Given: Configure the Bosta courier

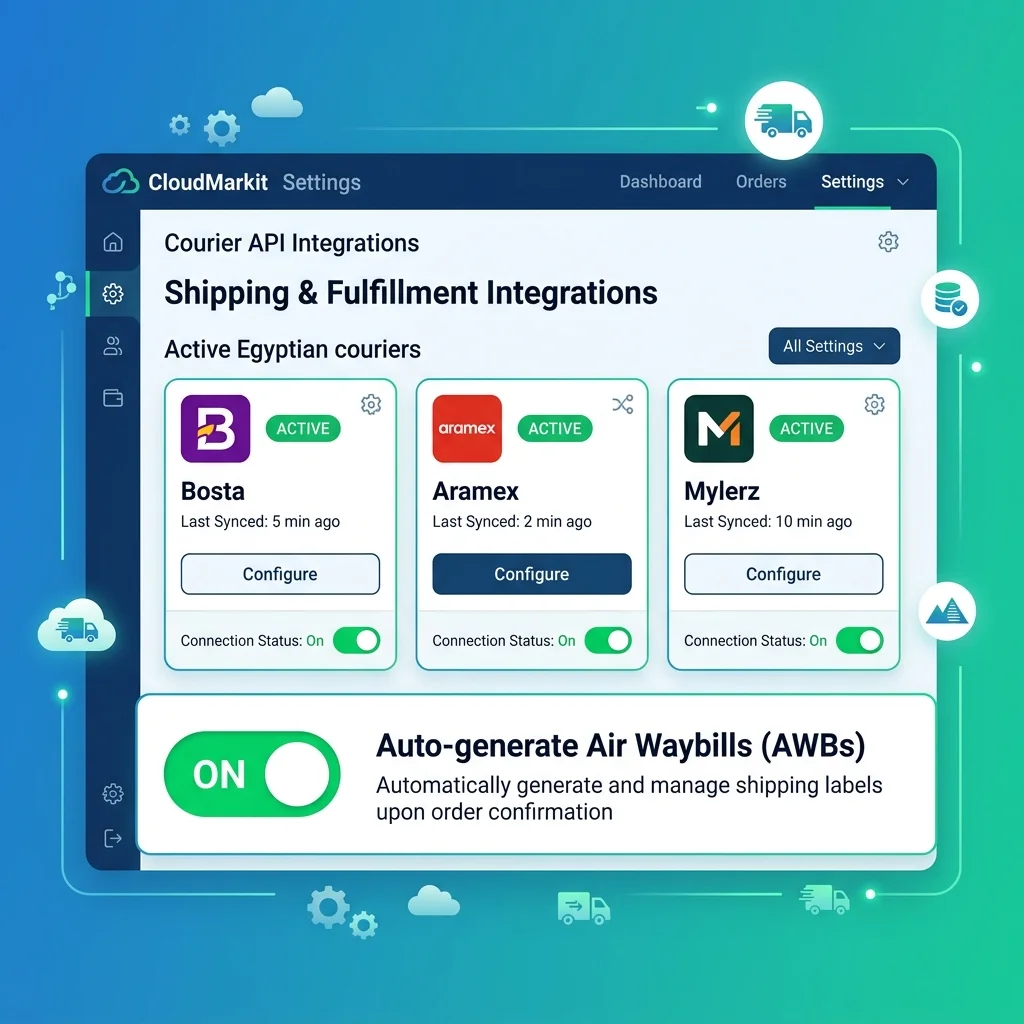Looking at the screenshot, I should pos(280,574).
